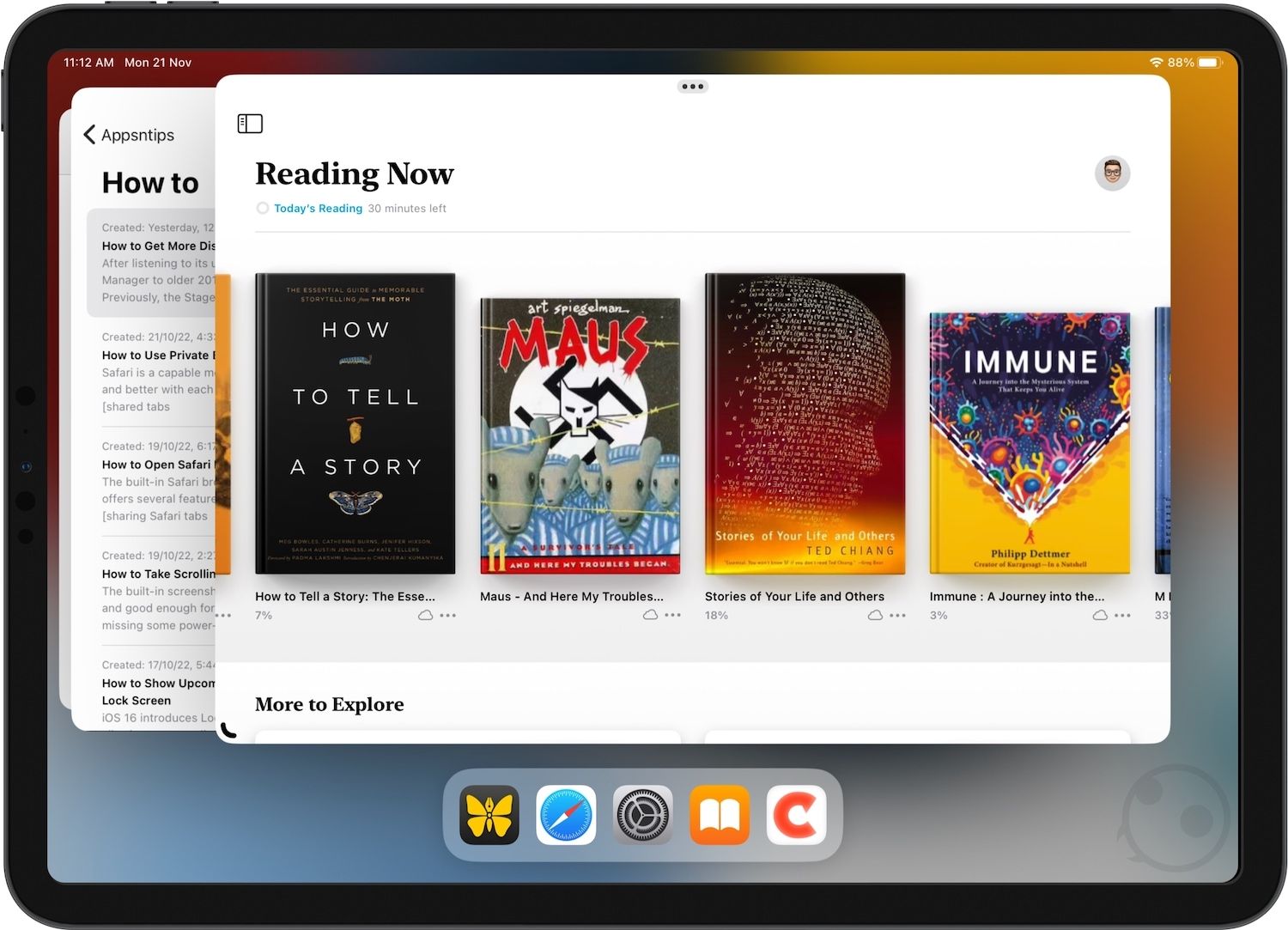The image size is (1288, 930).
Task: Open Today's Reading goal link
Action: 318,208
